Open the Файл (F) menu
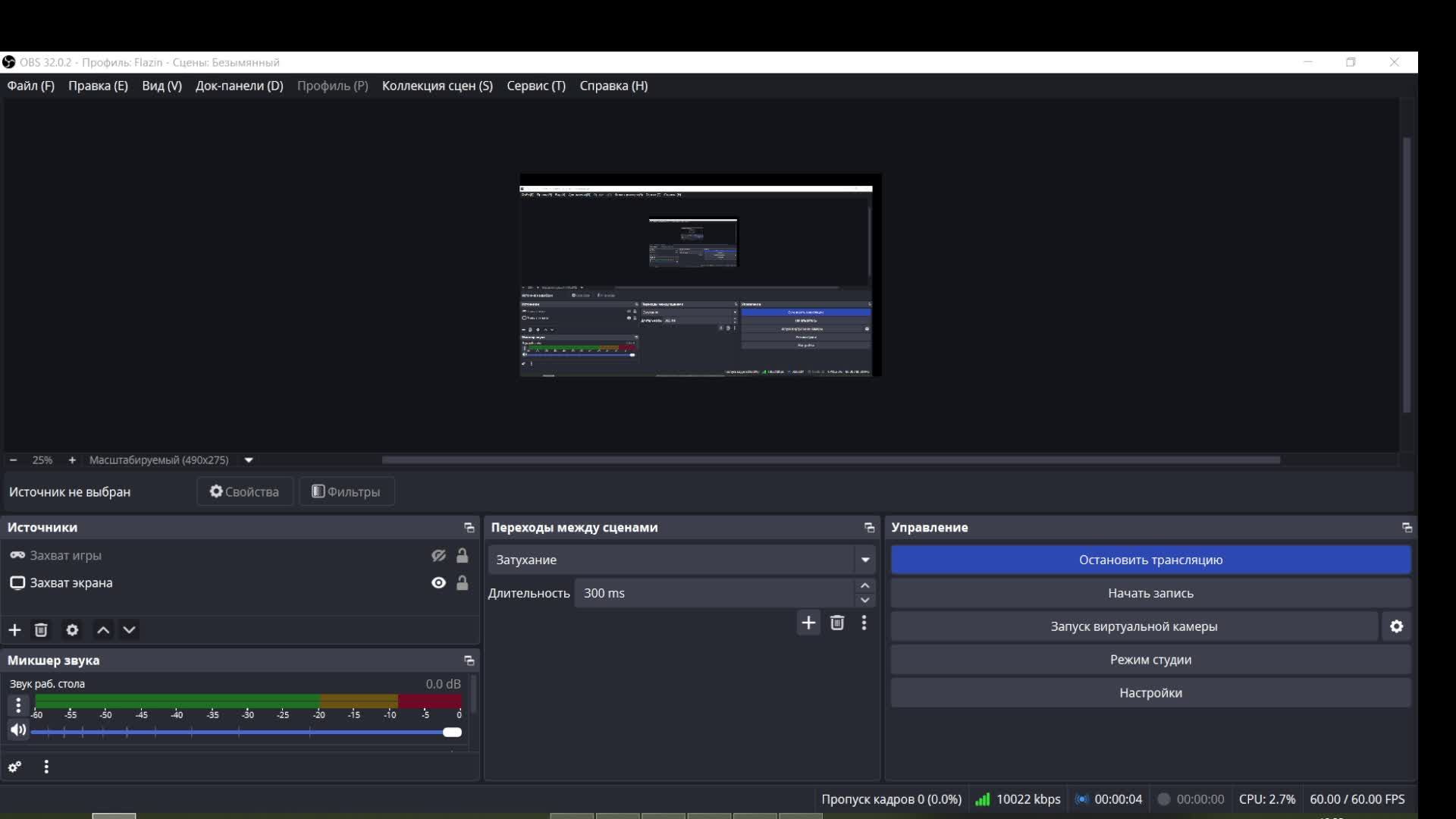 [30, 86]
